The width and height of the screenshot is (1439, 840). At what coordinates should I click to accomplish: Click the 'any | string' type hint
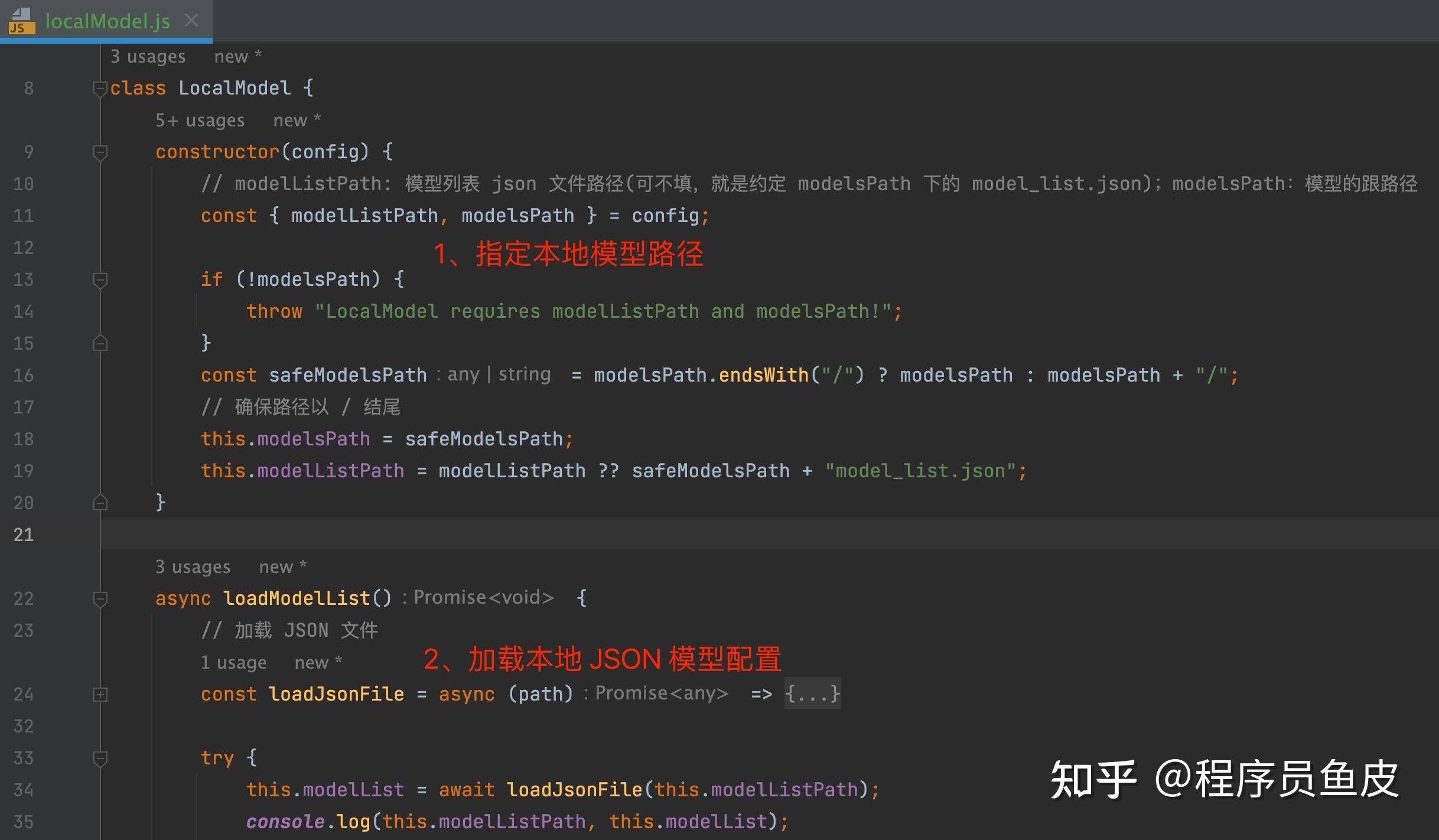pyautogui.click(x=499, y=375)
